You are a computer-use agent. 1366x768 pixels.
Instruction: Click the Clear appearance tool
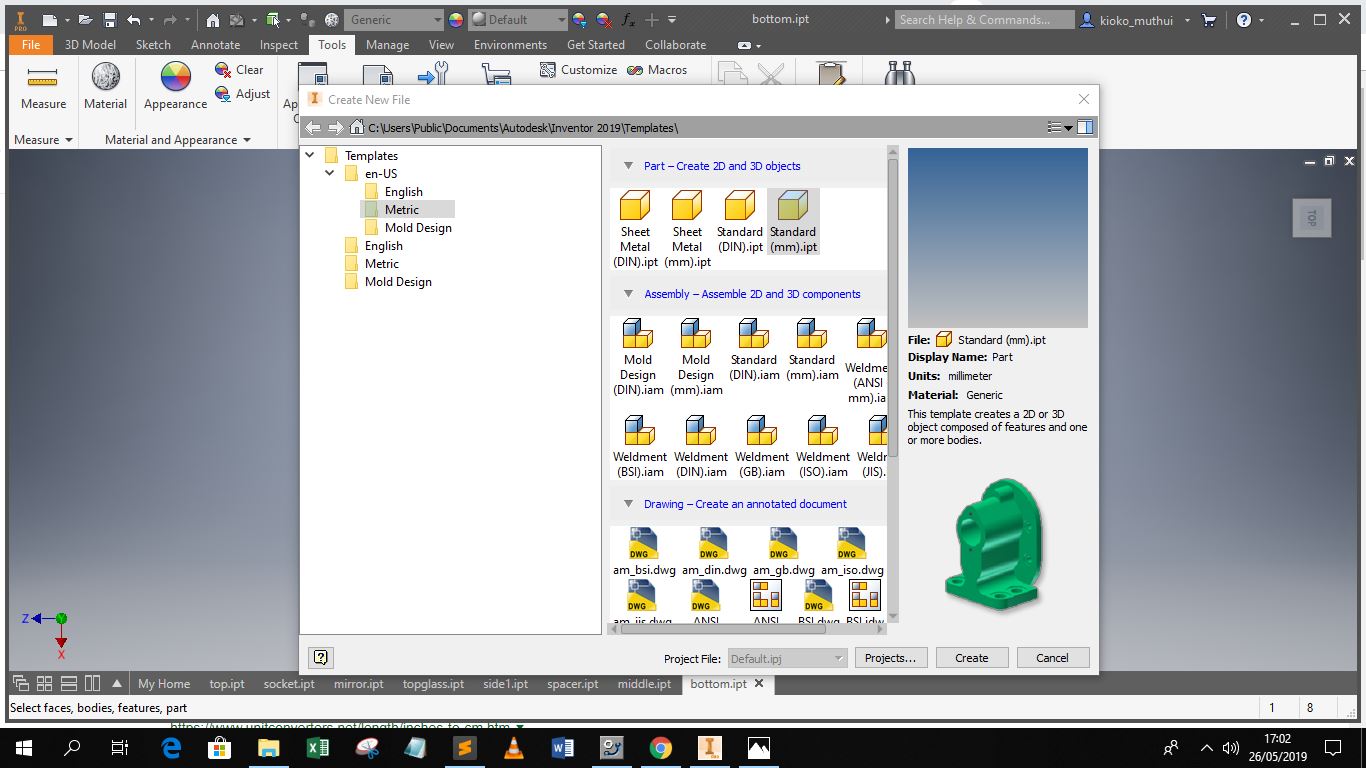click(x=239, y=70)
